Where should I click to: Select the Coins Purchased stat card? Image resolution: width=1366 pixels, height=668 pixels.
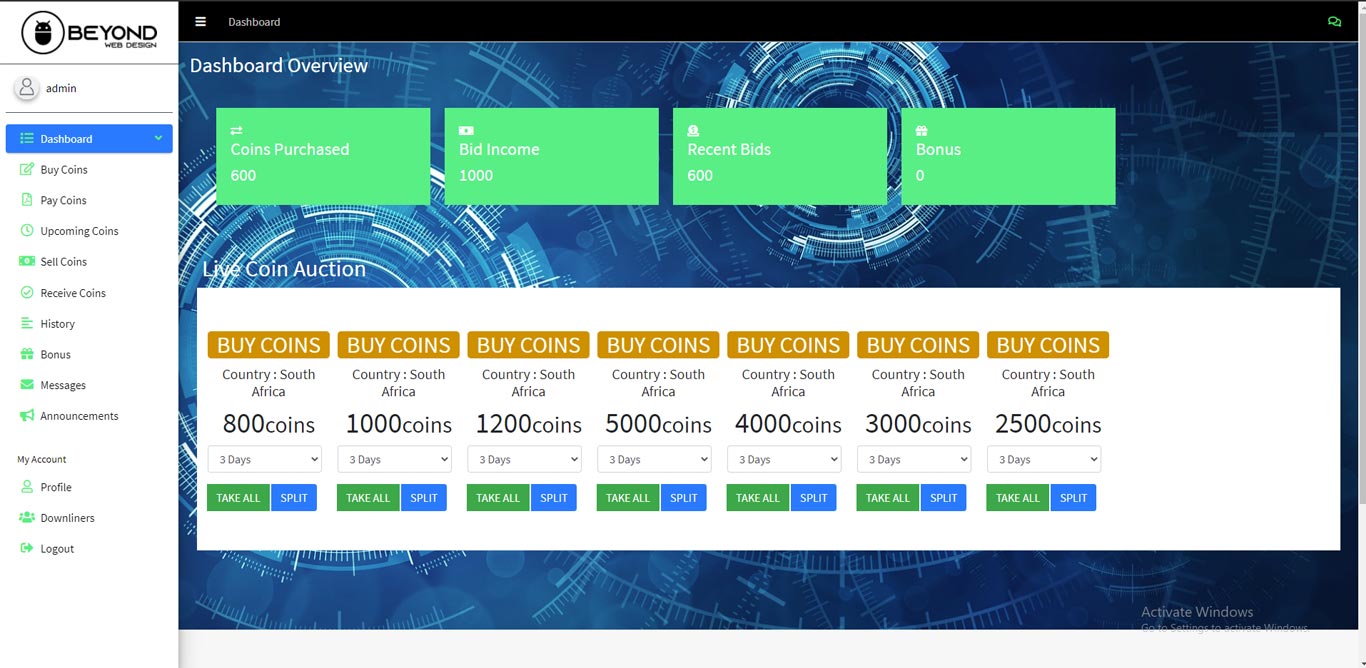[x=323, y=157]
